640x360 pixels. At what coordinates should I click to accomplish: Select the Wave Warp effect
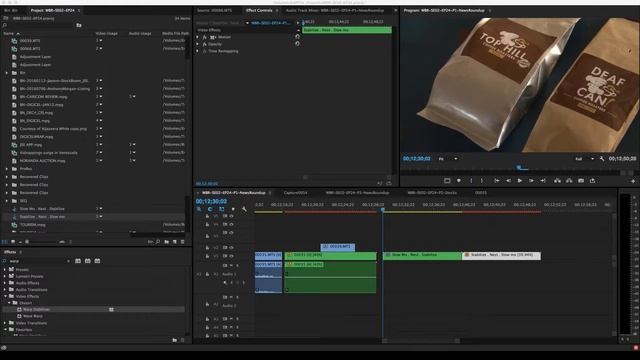(33, 316)
